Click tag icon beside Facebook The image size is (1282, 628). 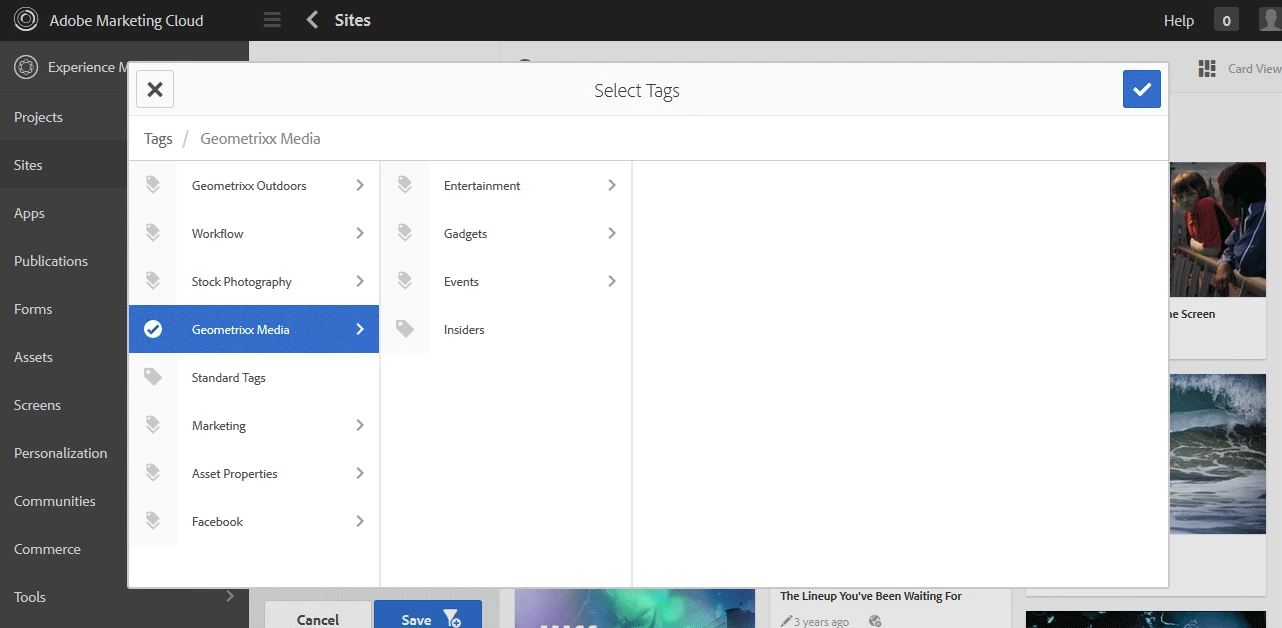click(x=153, y=521)
